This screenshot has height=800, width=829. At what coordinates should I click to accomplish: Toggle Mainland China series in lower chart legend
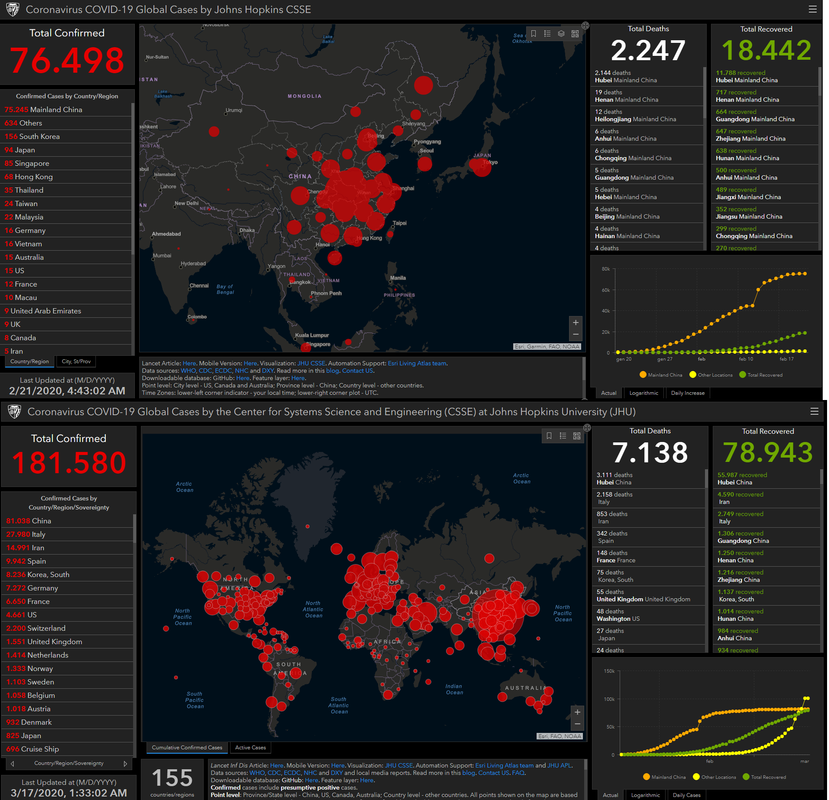[665, 777]
